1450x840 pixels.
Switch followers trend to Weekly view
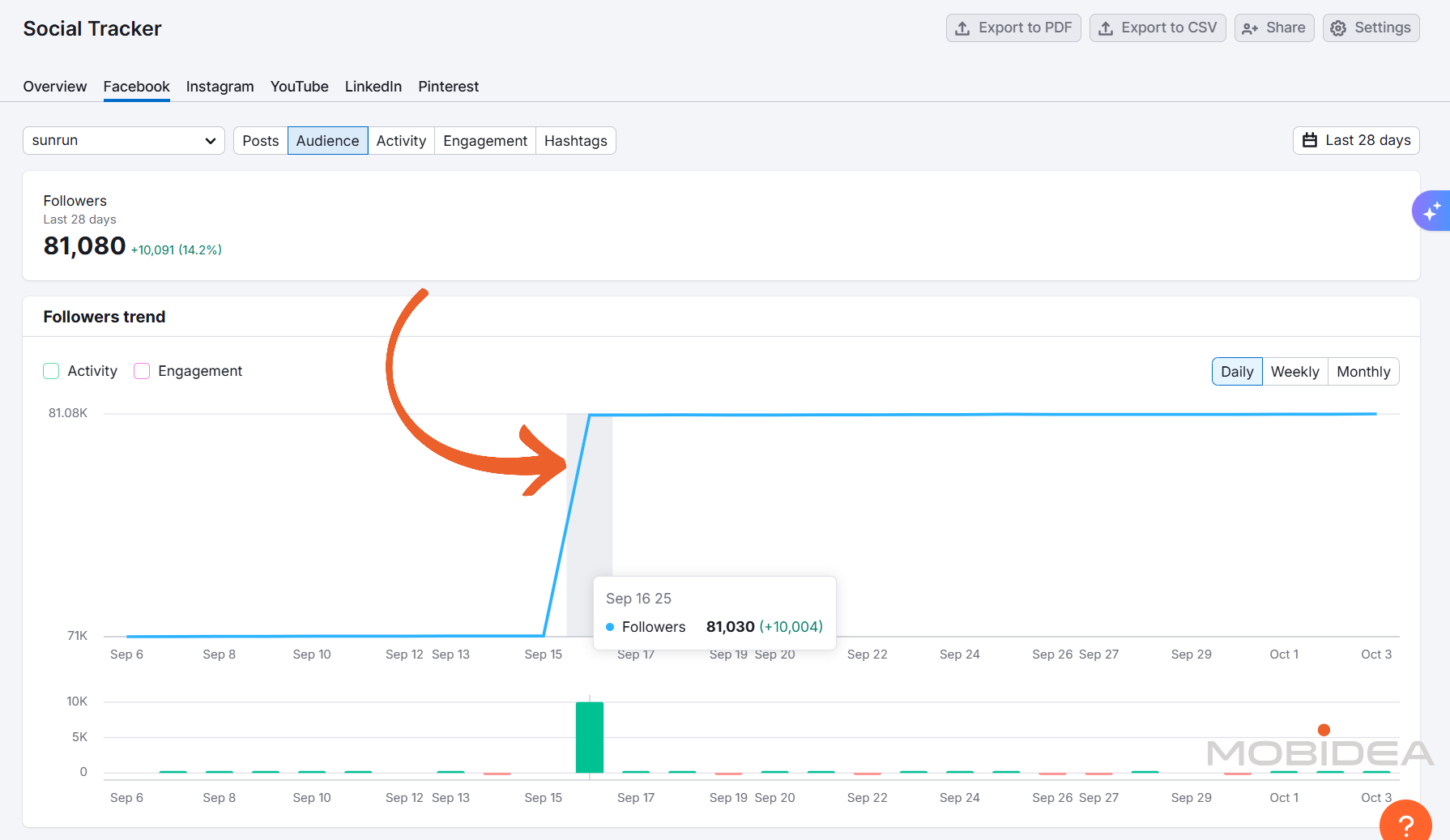[x=1294, y=371]
